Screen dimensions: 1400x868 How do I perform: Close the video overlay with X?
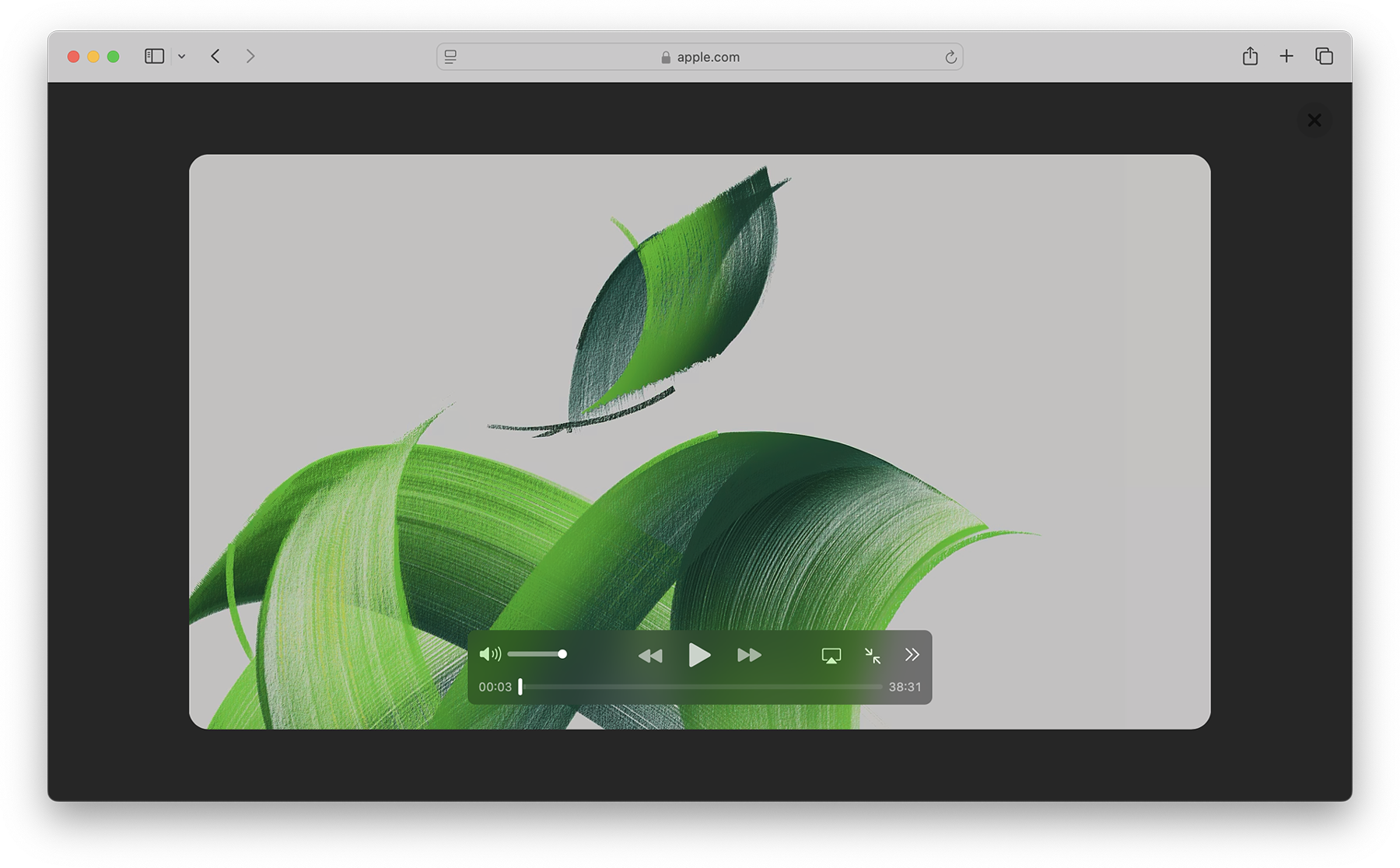click(x=1314, y=121)
